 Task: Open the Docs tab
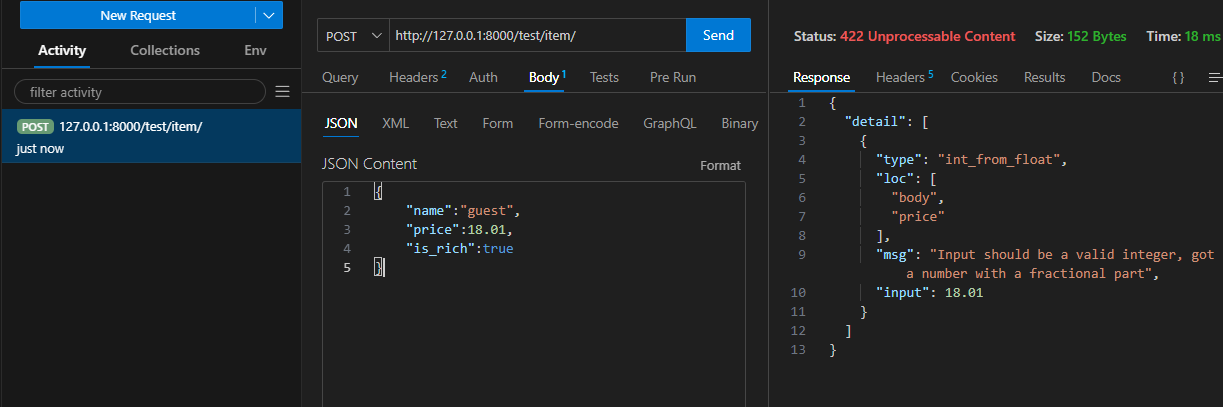coord(1106,77)
